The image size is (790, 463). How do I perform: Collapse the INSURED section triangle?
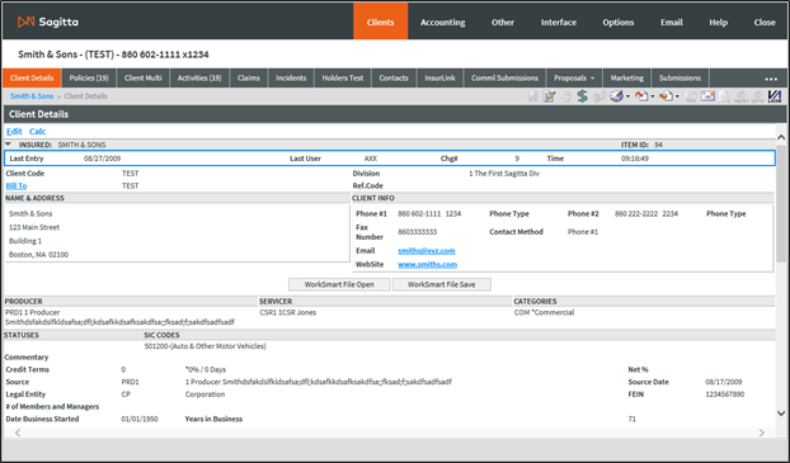click(8, 145)
